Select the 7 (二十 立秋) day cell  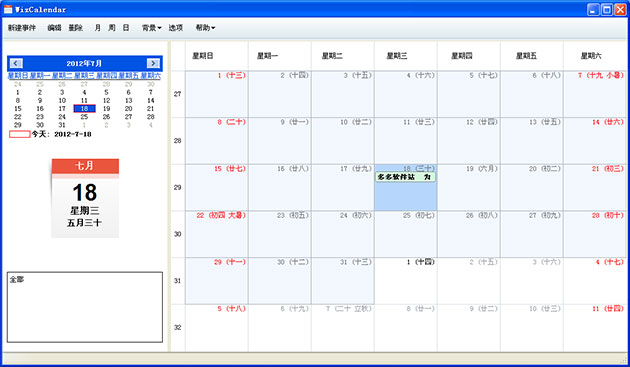[x=343, y=328]
